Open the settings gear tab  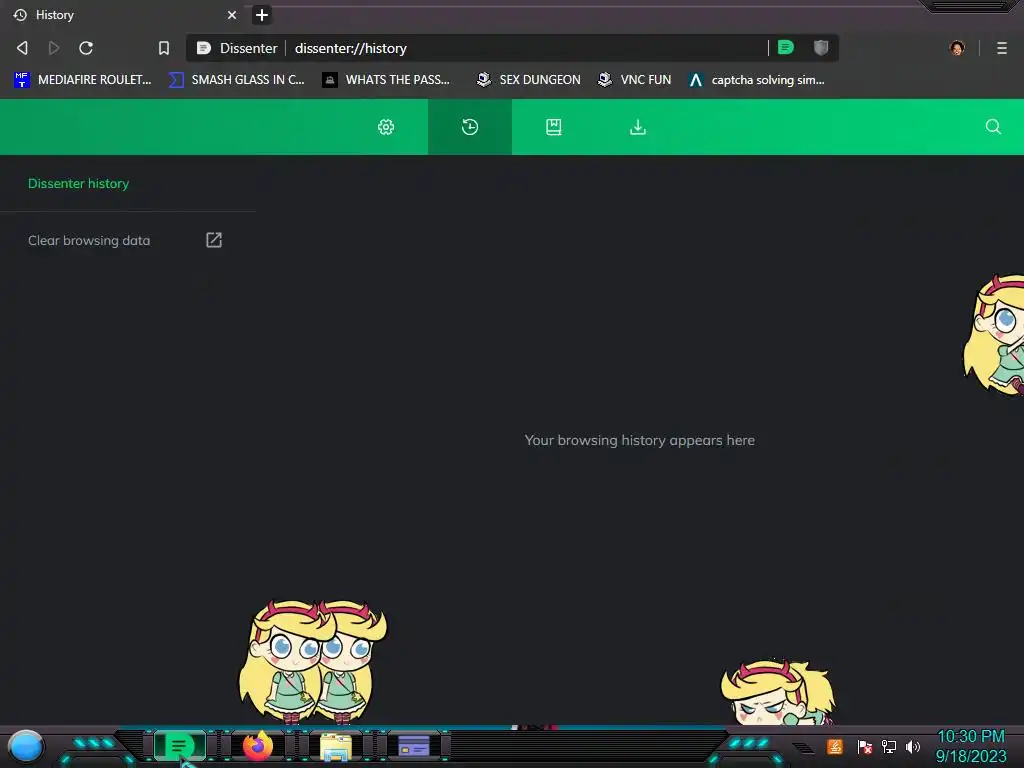pos(386,127)
